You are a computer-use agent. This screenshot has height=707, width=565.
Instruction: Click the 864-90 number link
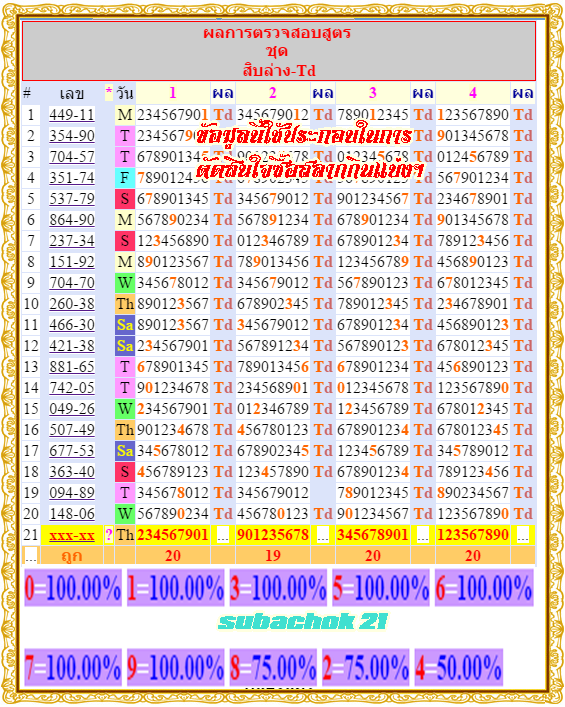point(72,220)
